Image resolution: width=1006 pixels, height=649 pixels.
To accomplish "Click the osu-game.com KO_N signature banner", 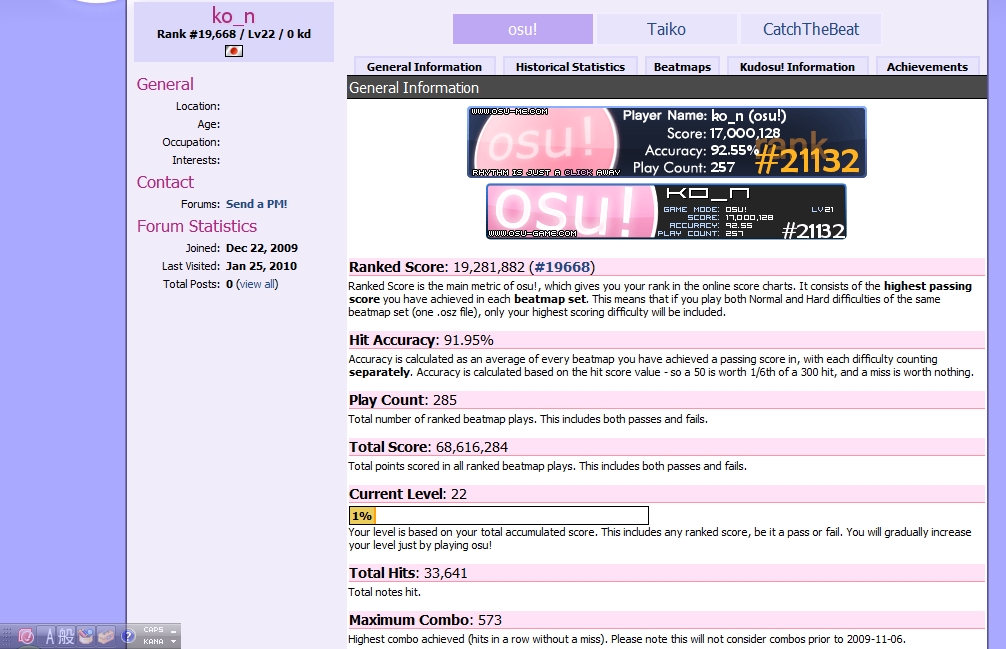I will [x=666, y=212].
